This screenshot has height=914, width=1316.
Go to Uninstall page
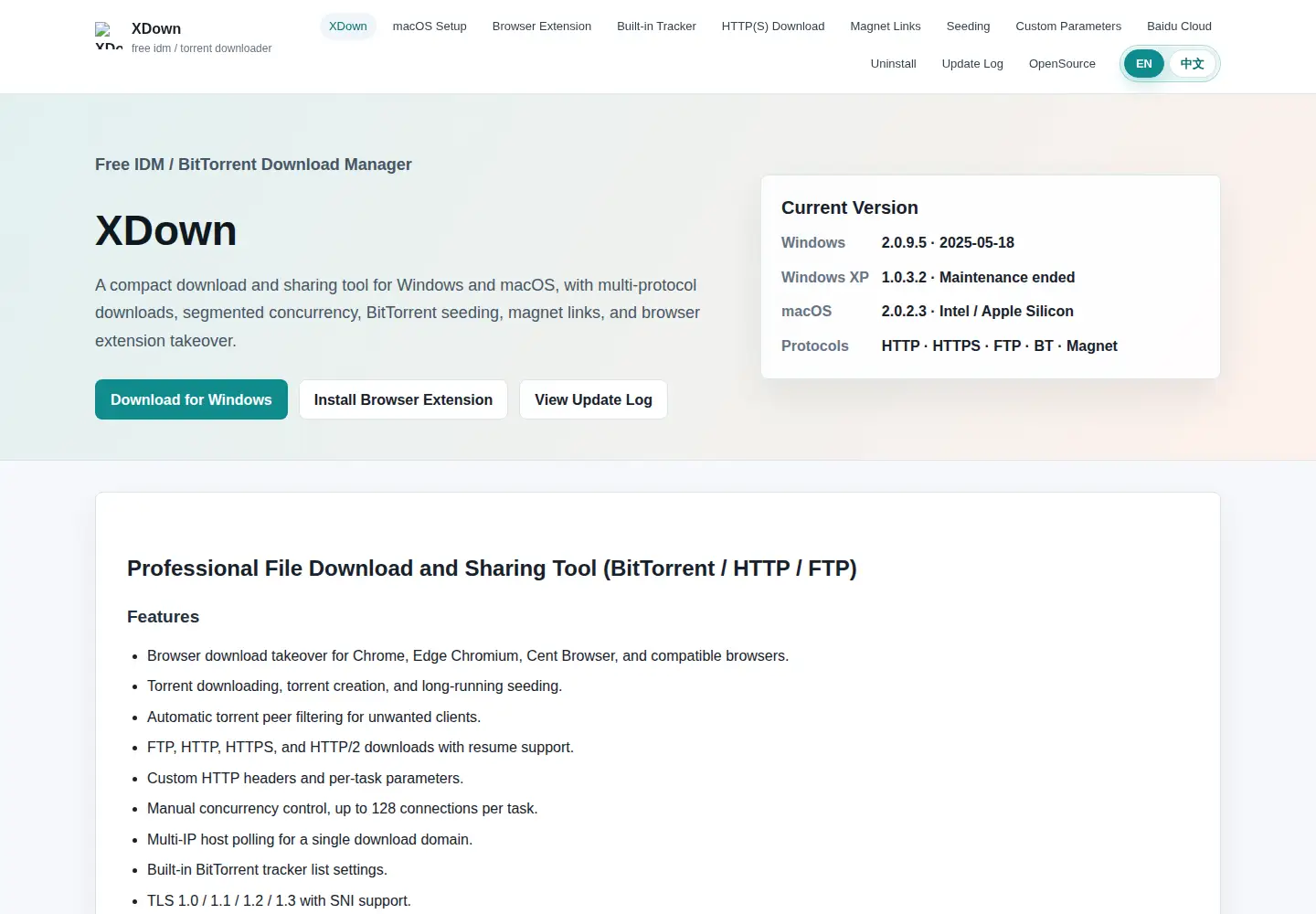point(893,64)
